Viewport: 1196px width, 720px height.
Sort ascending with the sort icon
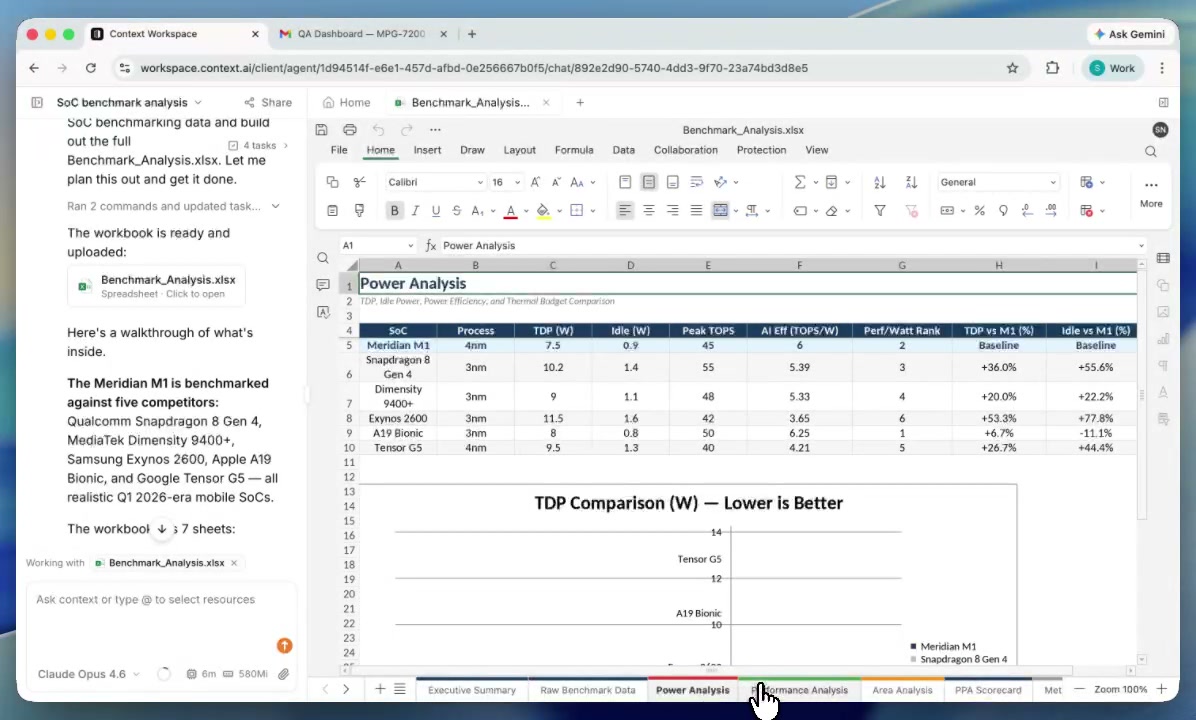[x=879, y=182]
